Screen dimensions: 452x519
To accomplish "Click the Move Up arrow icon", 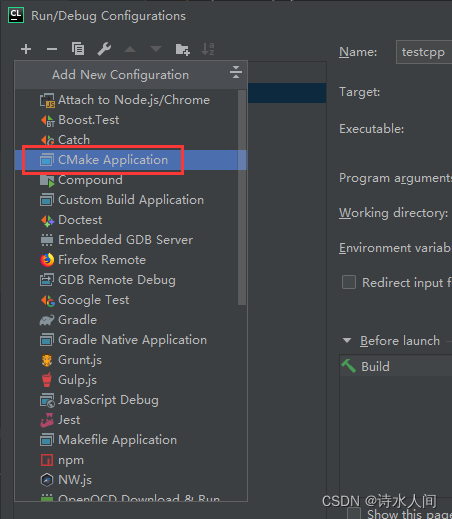I will [x=130, y=49].
